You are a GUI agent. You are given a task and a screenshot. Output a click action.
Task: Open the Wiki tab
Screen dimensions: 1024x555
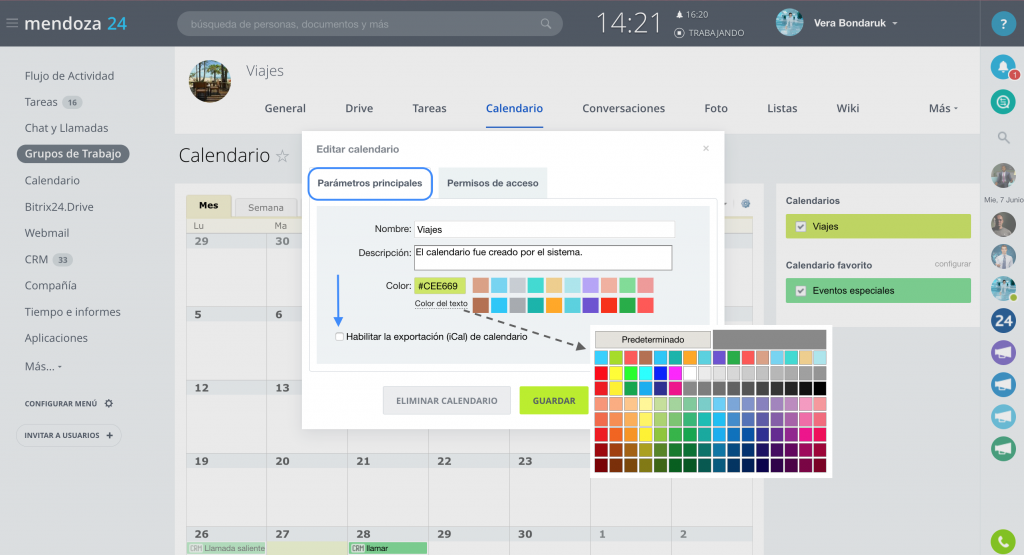click(848, 108)
